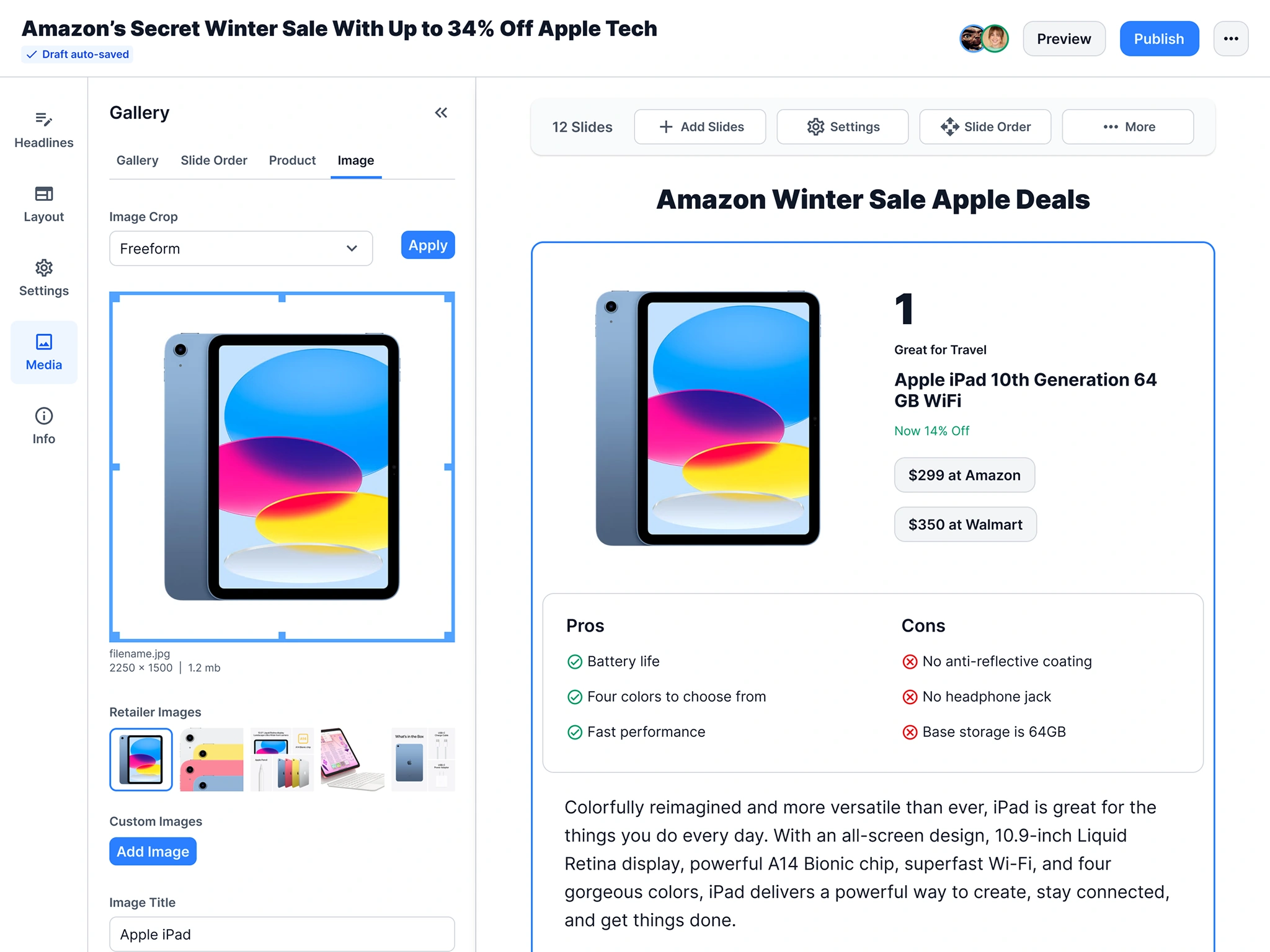Select the What's in the Box thumbnail
The width and height of the screenshot is (1270, 952).
pos(423,759)
